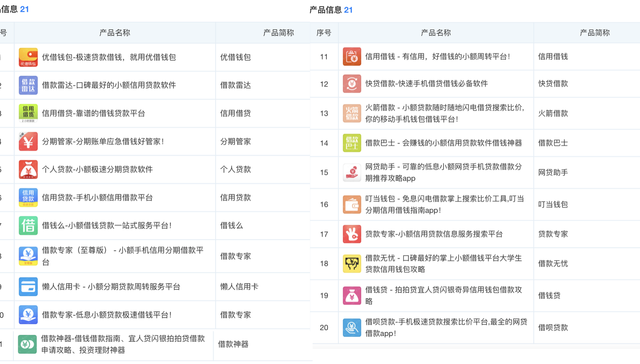Click right table 产品名称 column header
This screenshot has width=640, height=364.
(436, 33)
